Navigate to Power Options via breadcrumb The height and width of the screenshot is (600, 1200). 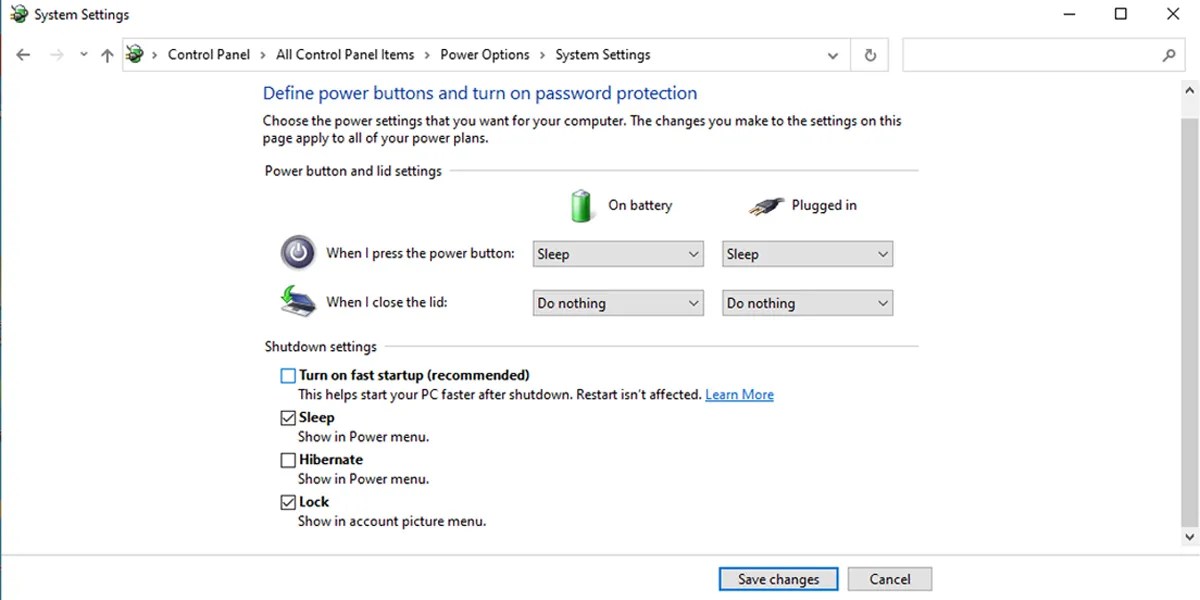(x=485, y=55)
